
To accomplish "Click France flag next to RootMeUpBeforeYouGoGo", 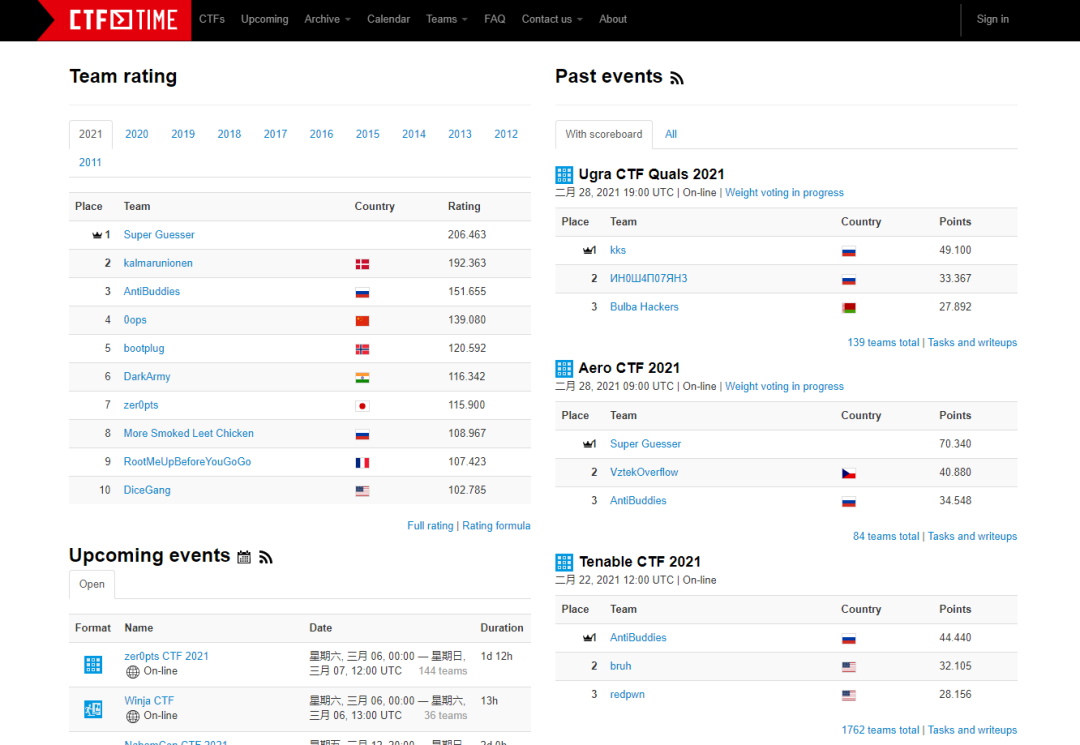I will coord(362,463).
